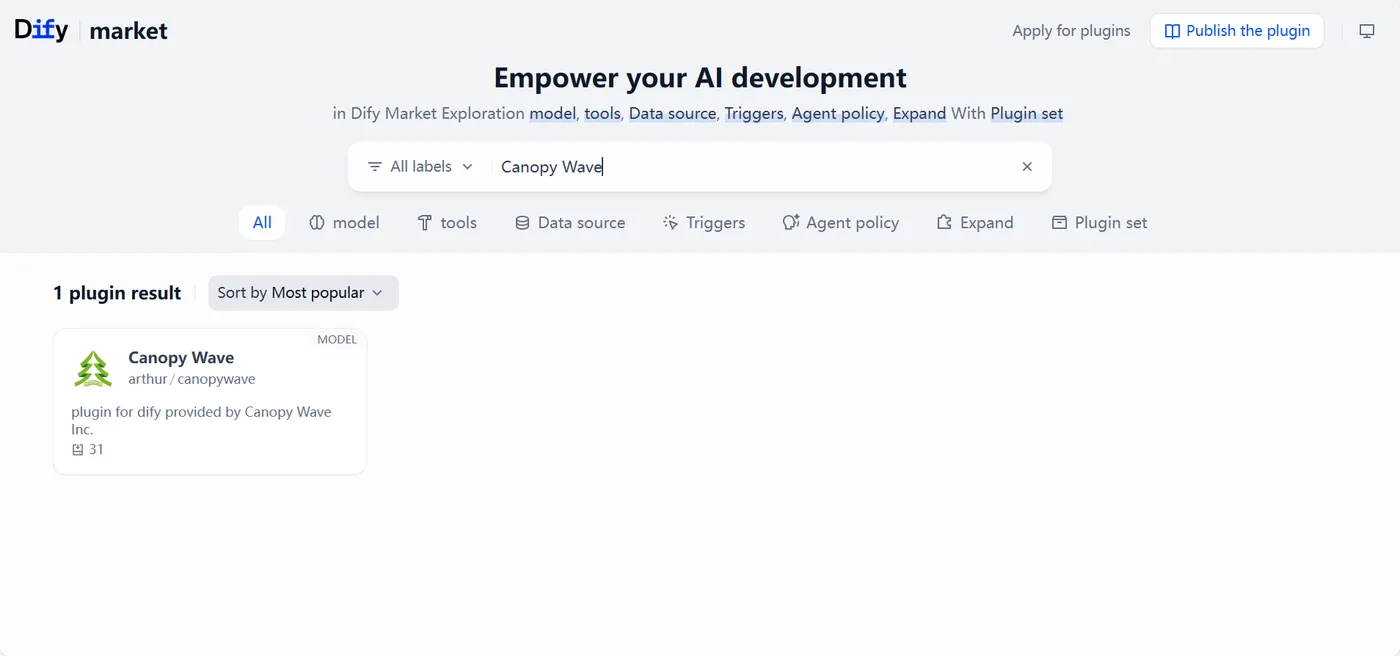Image resolution: width=1400 pixels, height=656 pixels.
Task: Click the Triggers tab spark icon
Action: coord(670,223)
